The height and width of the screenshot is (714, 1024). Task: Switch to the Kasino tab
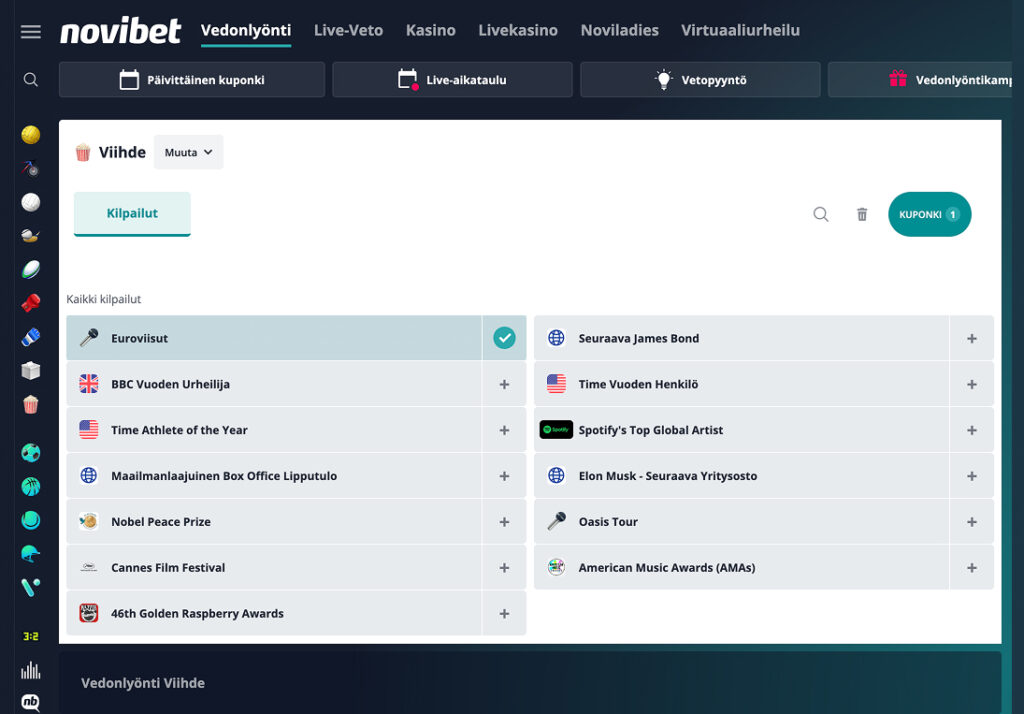(x=430, y=30)
